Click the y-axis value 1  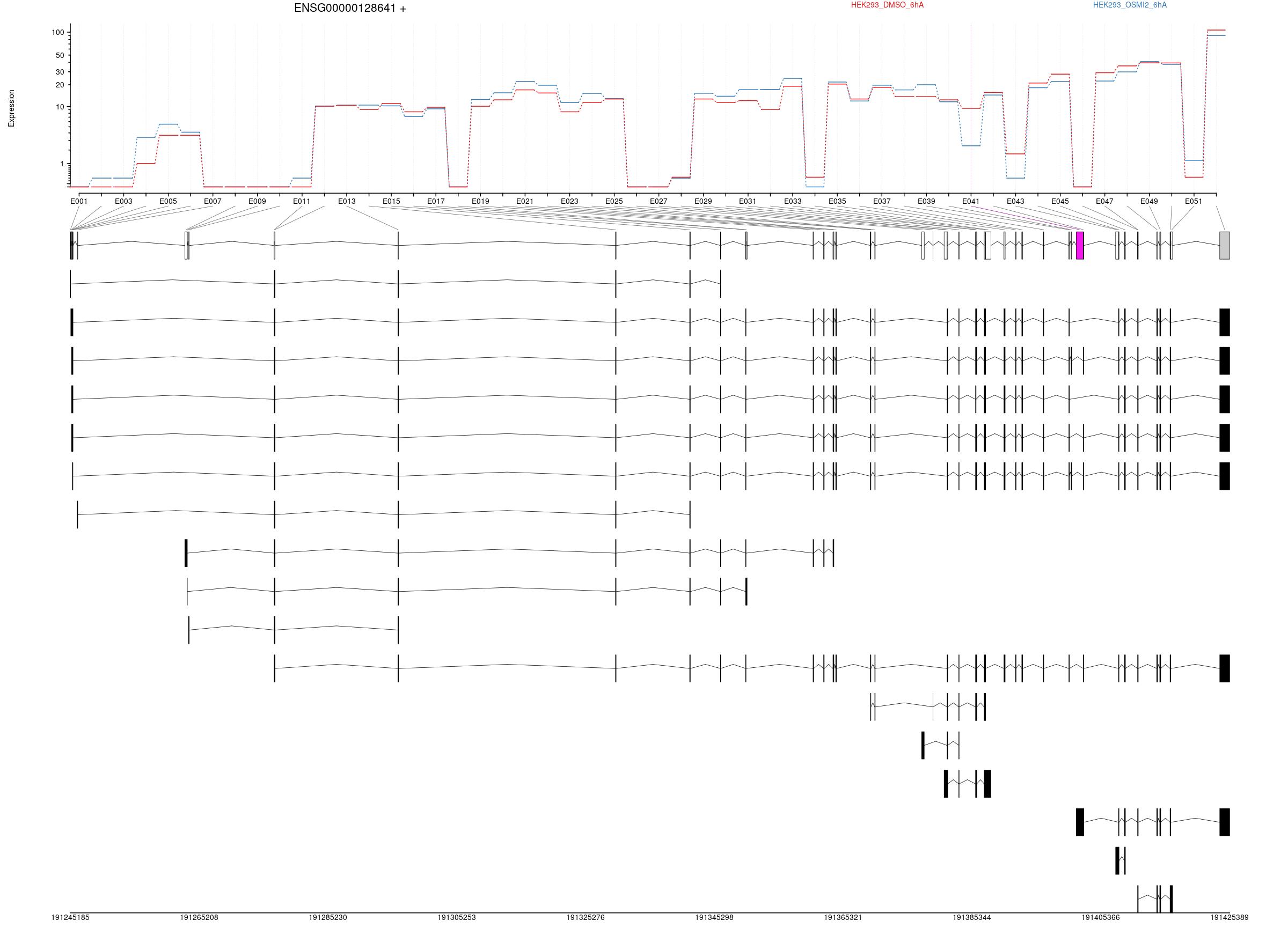(x=62, y=164)
